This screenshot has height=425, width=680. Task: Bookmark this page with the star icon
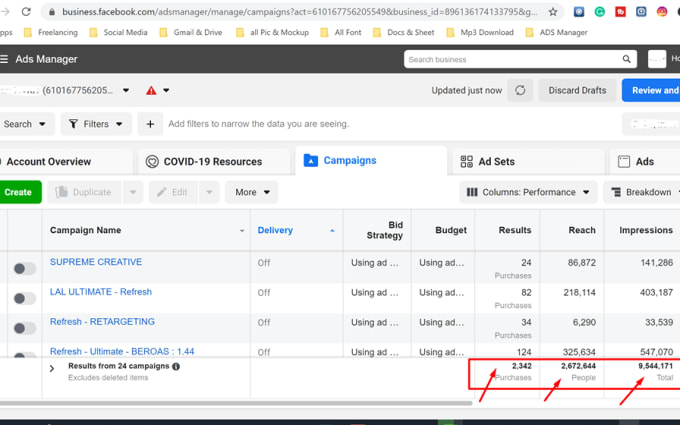coord(553,12)
